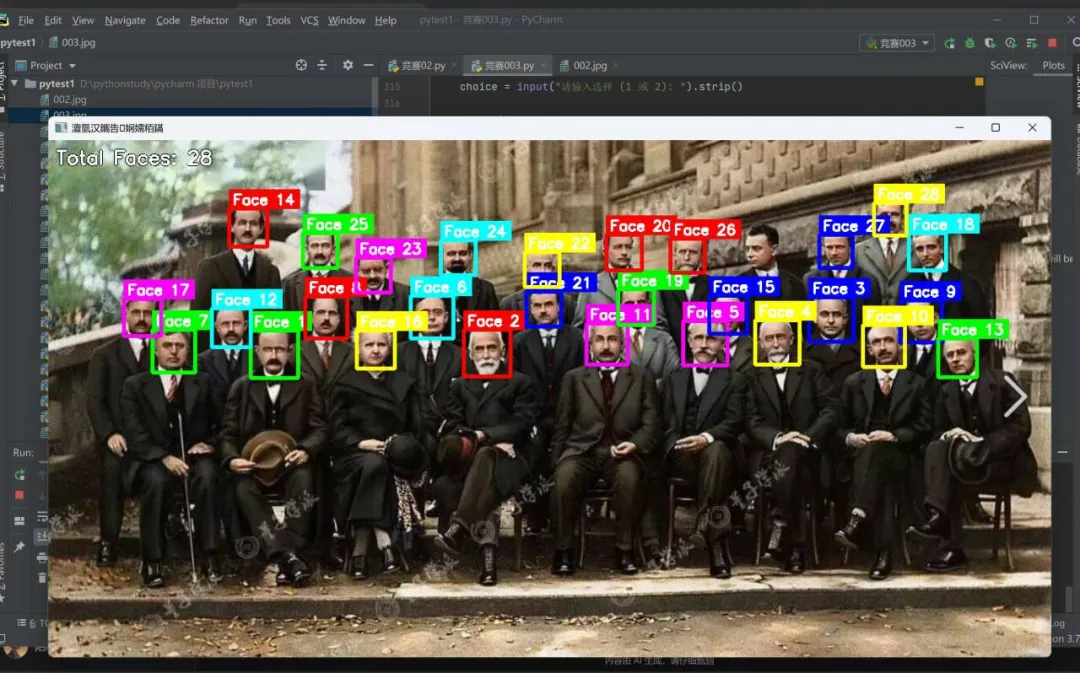
Task: Open the Tools menu
Action: 278,20
